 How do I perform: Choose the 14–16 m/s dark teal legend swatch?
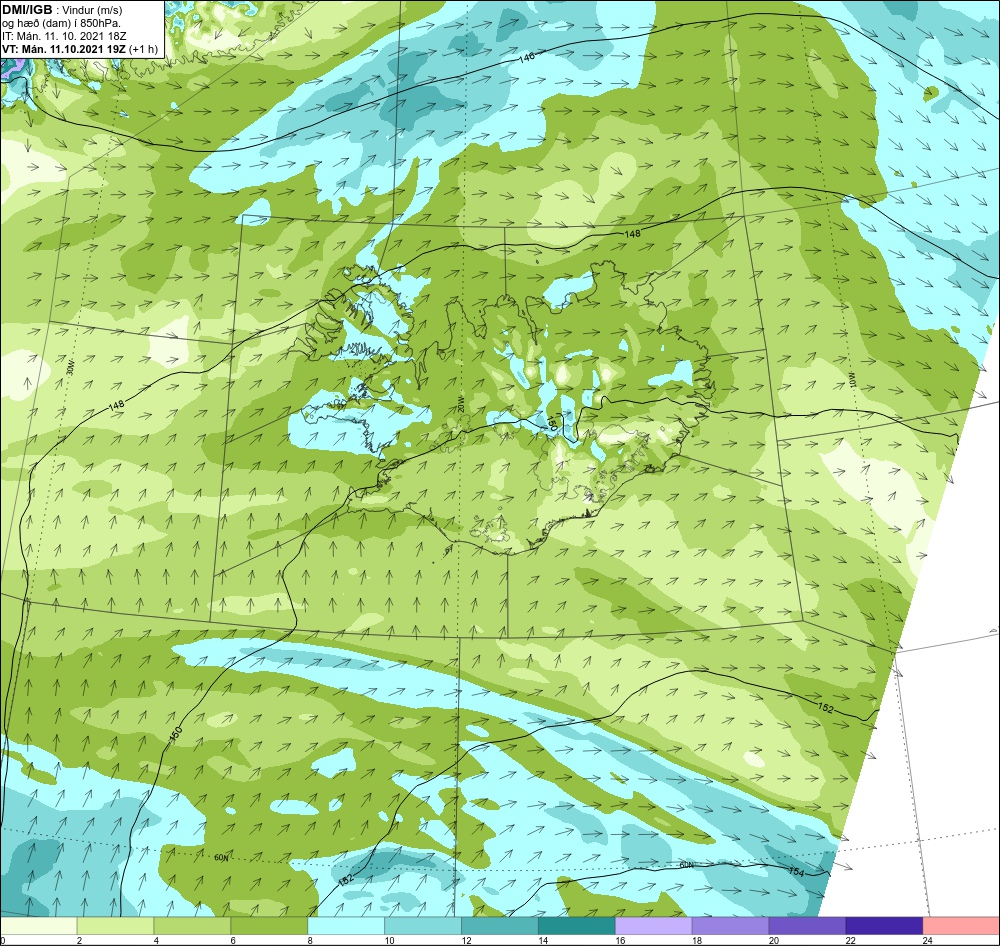tap(577, 925)
